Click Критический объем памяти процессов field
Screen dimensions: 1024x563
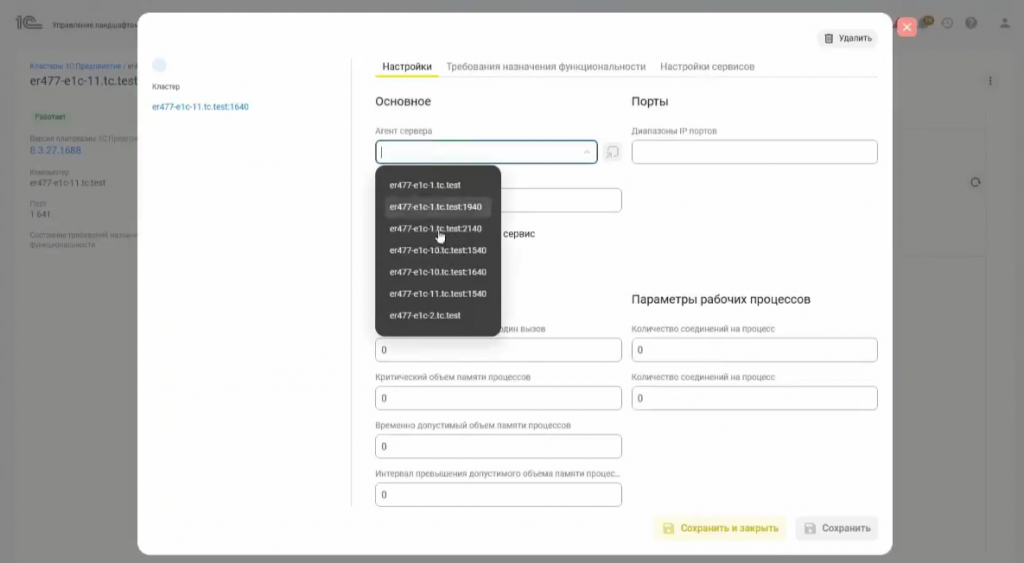click(x=498, y=398)
